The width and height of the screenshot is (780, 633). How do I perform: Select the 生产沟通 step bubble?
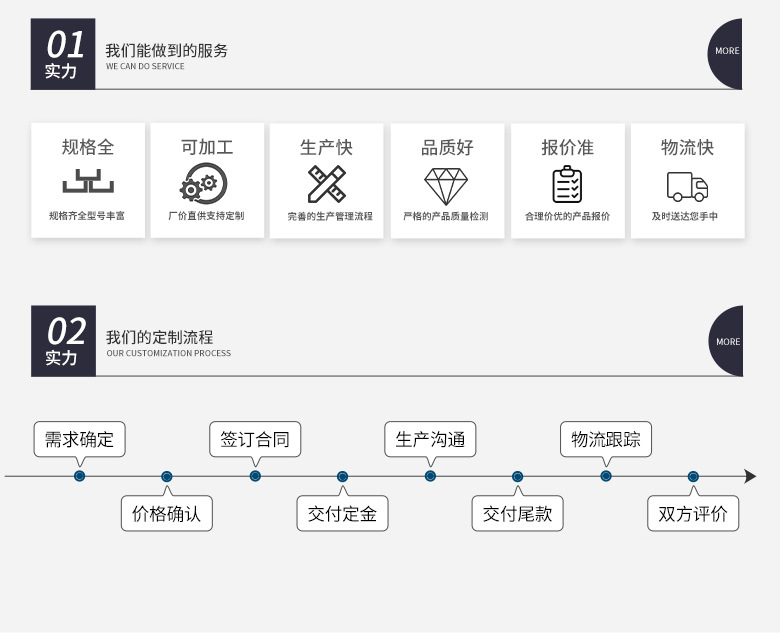[x=430, y=439]
